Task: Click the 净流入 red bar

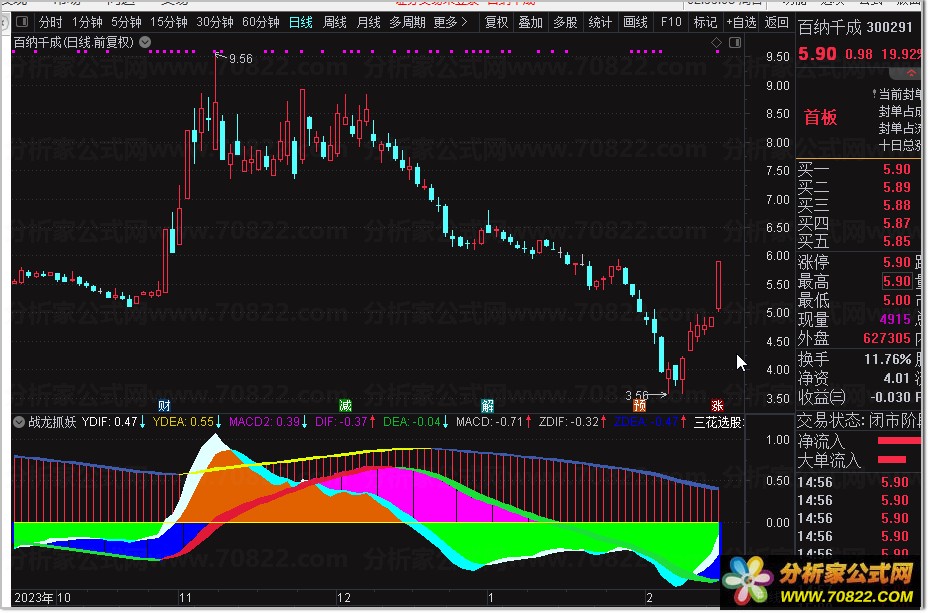Action: coord(899,440)
